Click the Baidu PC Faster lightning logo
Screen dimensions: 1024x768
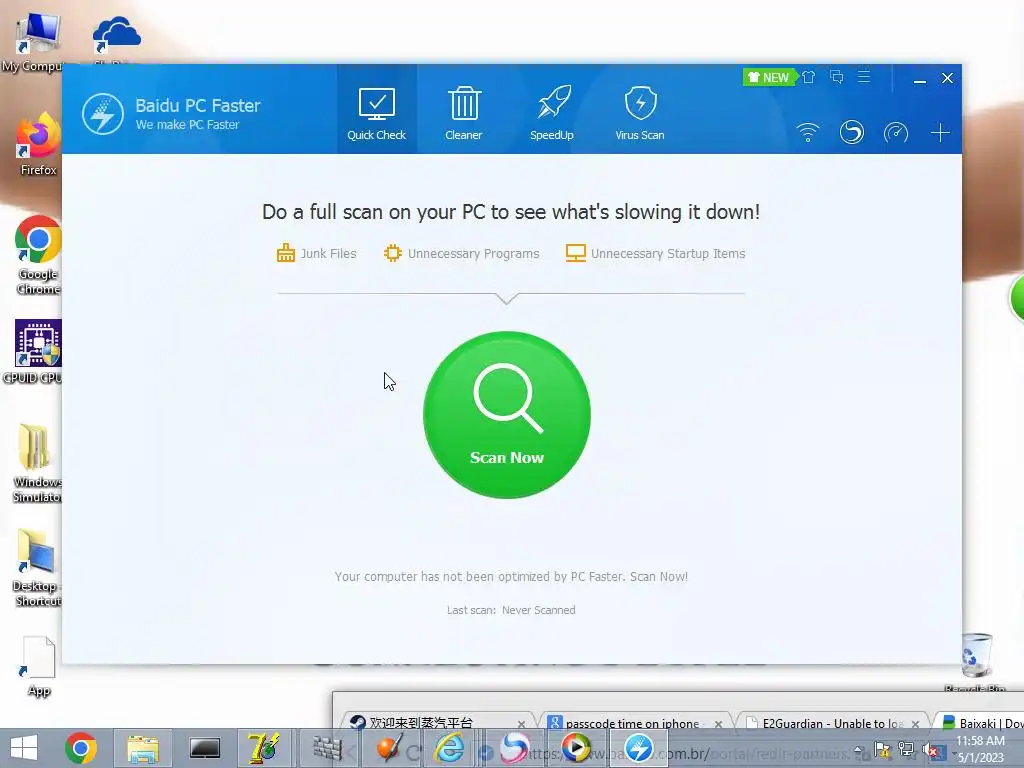pyautogui.click(x=103, y=114)
